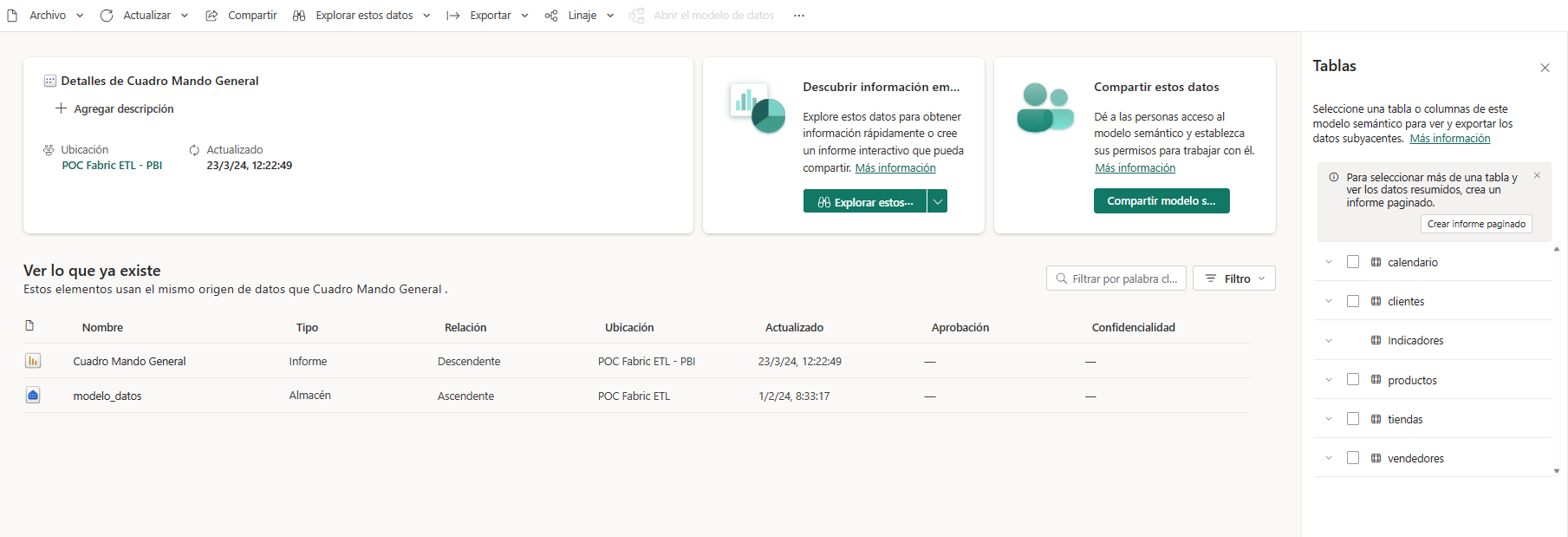Screen dimensions: 1568x537
Task: Sort by the Relación column header
Action: tap(465, 327)
